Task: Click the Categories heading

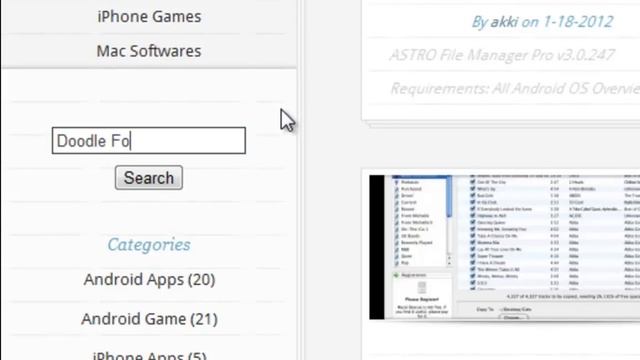Action: (x=149, y=245)
